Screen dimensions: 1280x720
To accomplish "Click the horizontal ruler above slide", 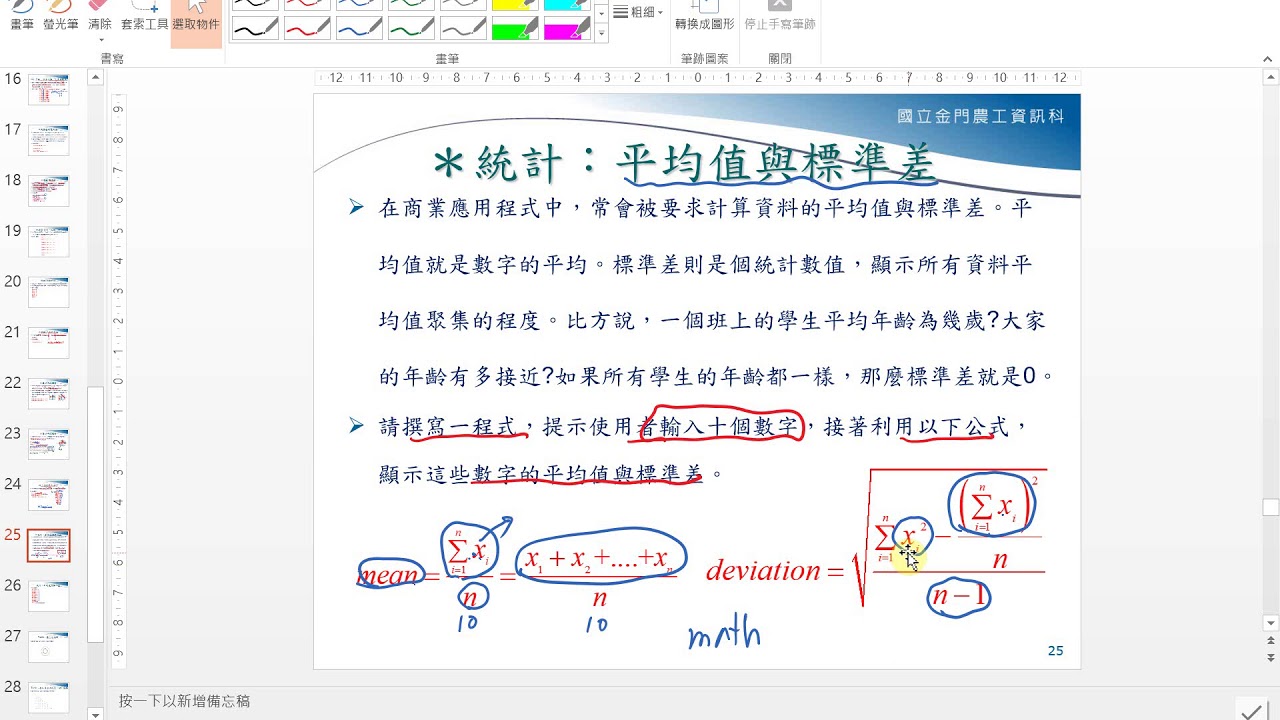I will [x=697, y=78].
